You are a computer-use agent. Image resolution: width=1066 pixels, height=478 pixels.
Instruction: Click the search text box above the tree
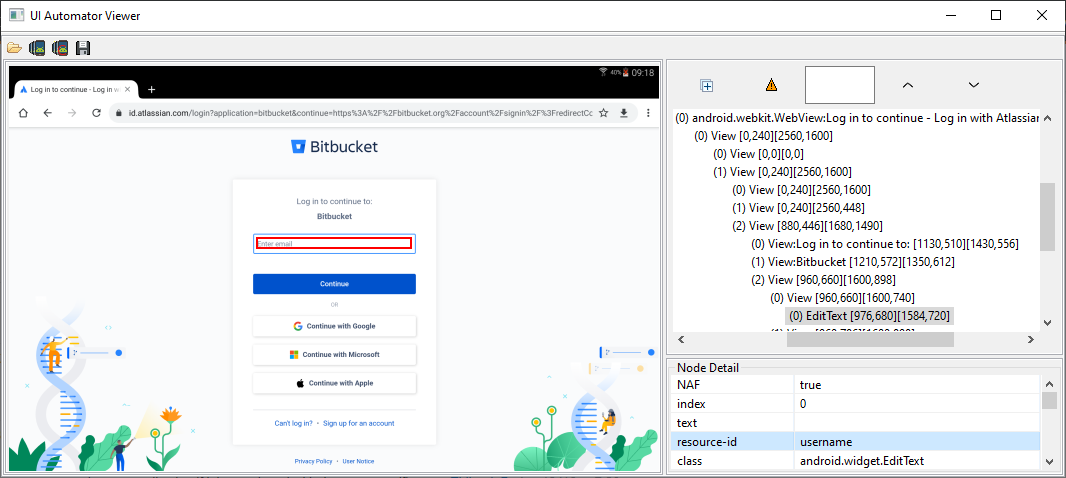pyautogui.click(x=840, y=85)
